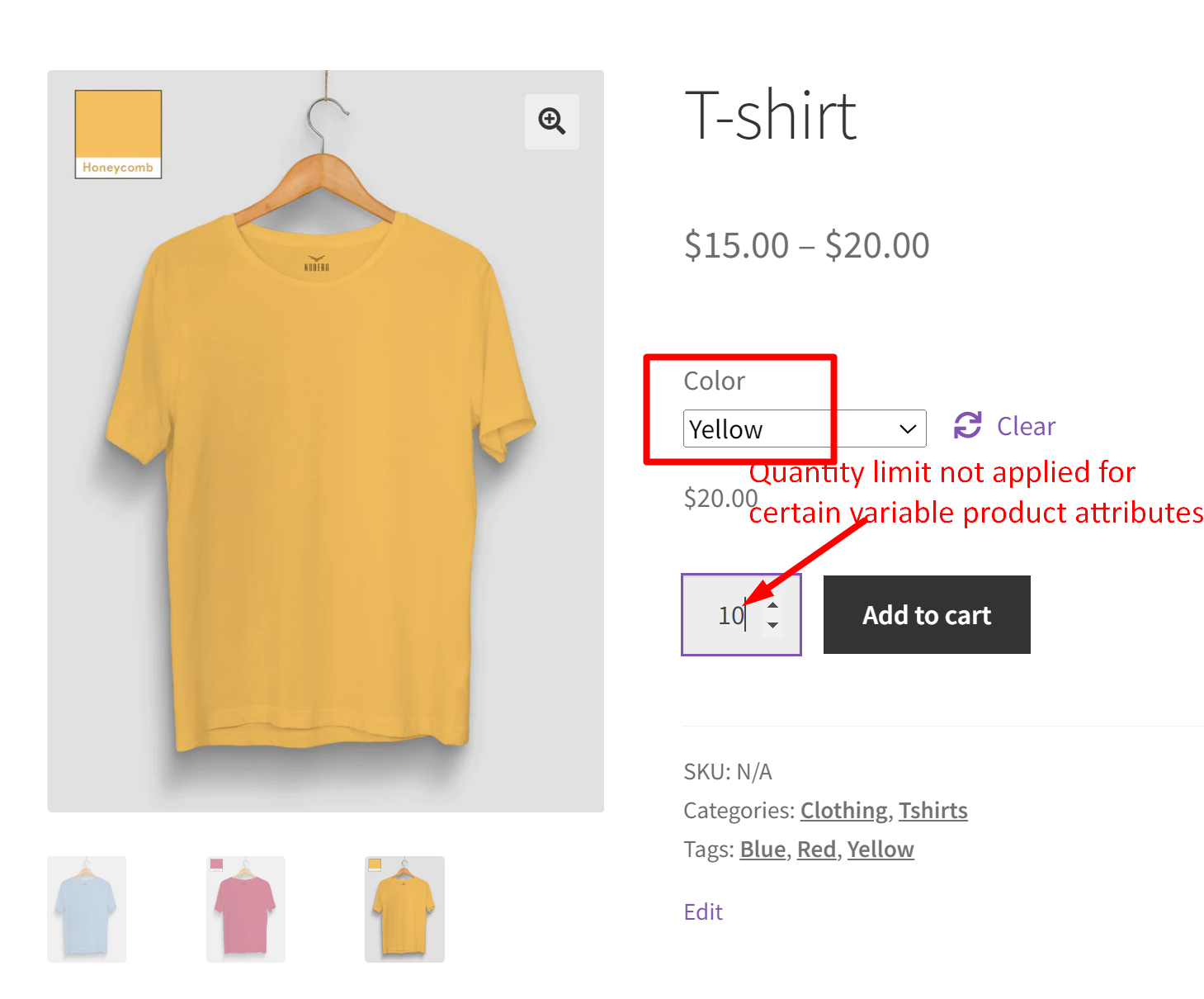Select the red T-shirt thumbnail
The width and height of the screenshot is (1204, 999).
point(245,909)
